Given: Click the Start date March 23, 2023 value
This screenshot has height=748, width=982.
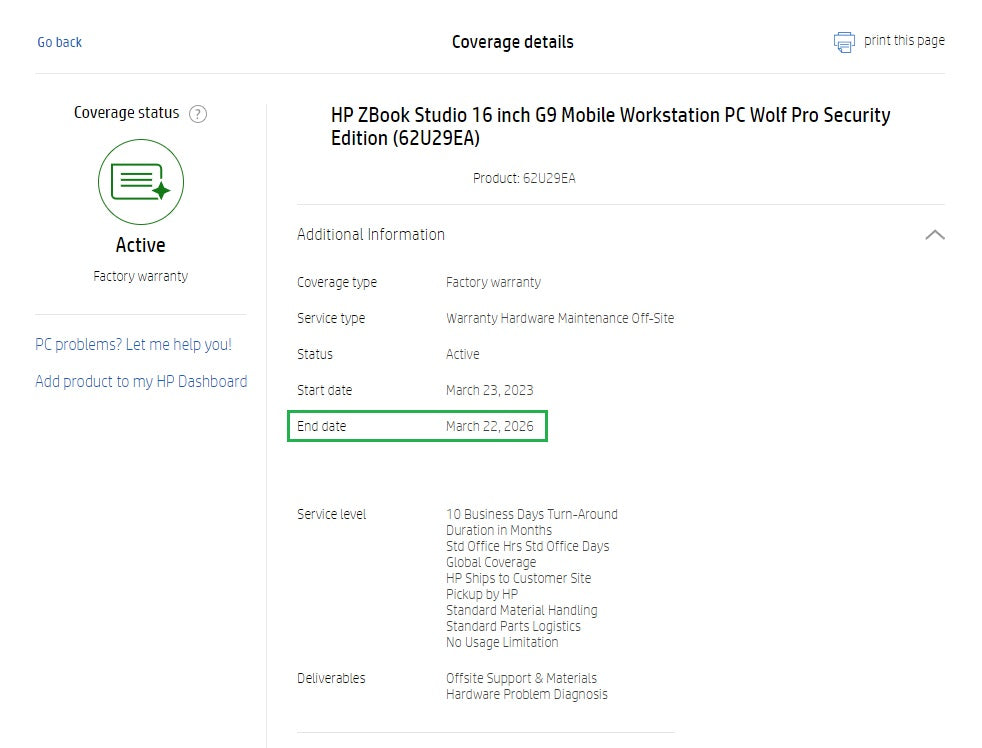Looking at the screenshot, I should tap(490, 390).
